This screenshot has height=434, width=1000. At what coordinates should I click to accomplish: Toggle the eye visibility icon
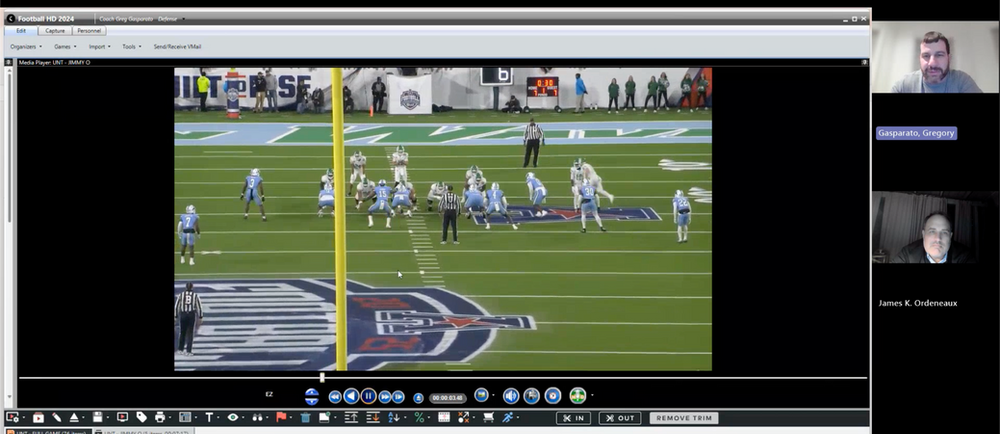tap(233, 417)
